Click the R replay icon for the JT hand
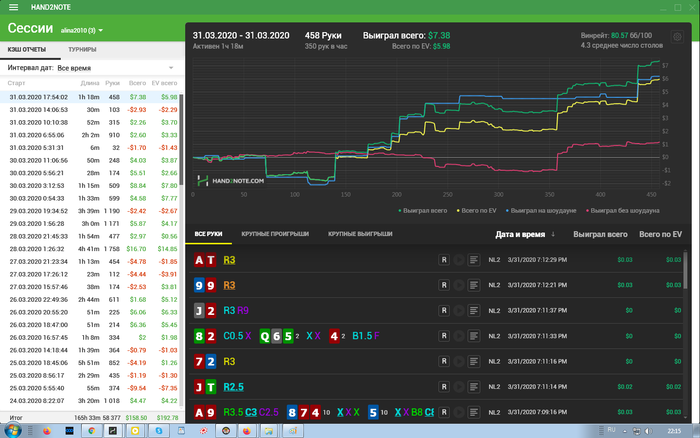 (444, 387)
